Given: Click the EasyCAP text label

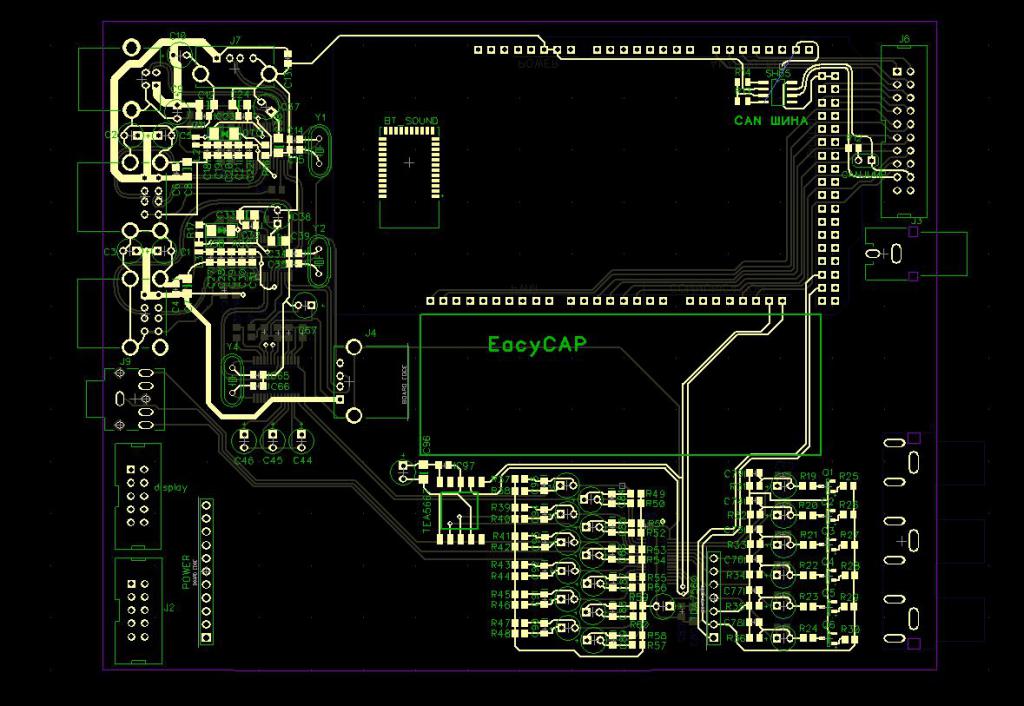Looking at the screenshot, I should (x=537, y=344).
